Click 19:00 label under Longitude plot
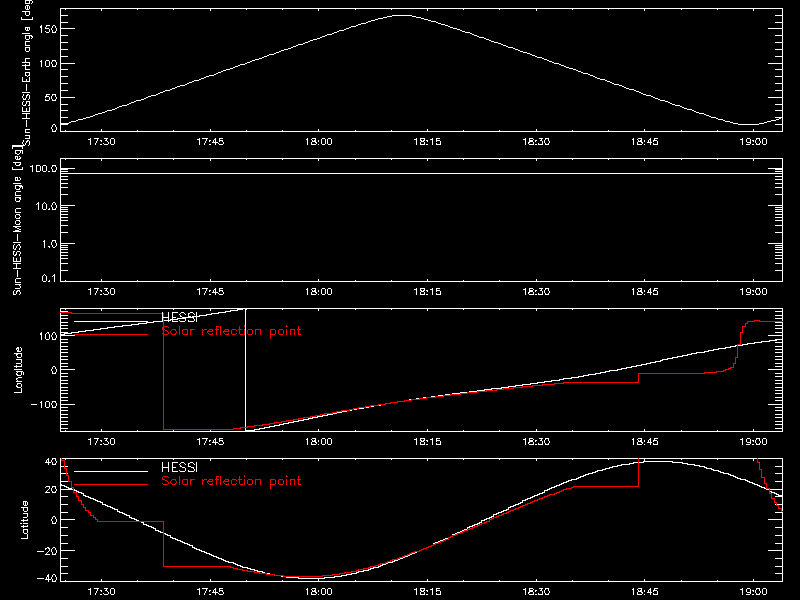 (754, 442)
